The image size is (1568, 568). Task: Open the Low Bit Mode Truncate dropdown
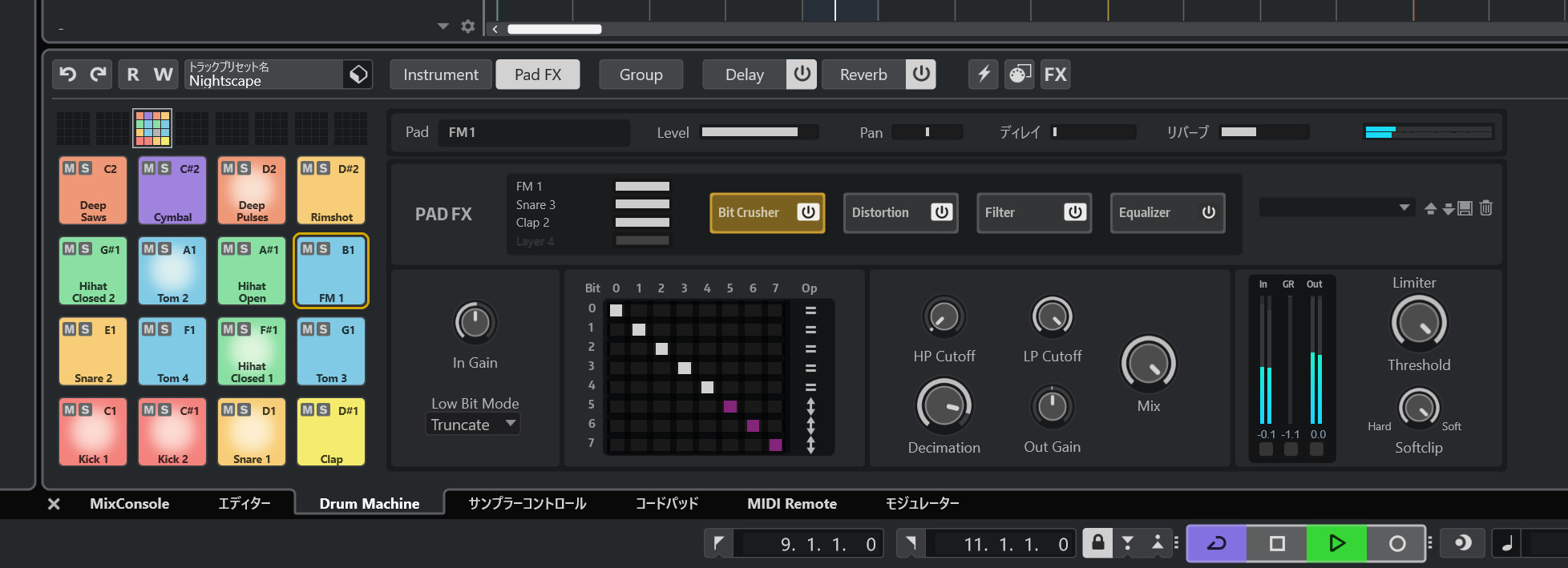tap(473, 425)
